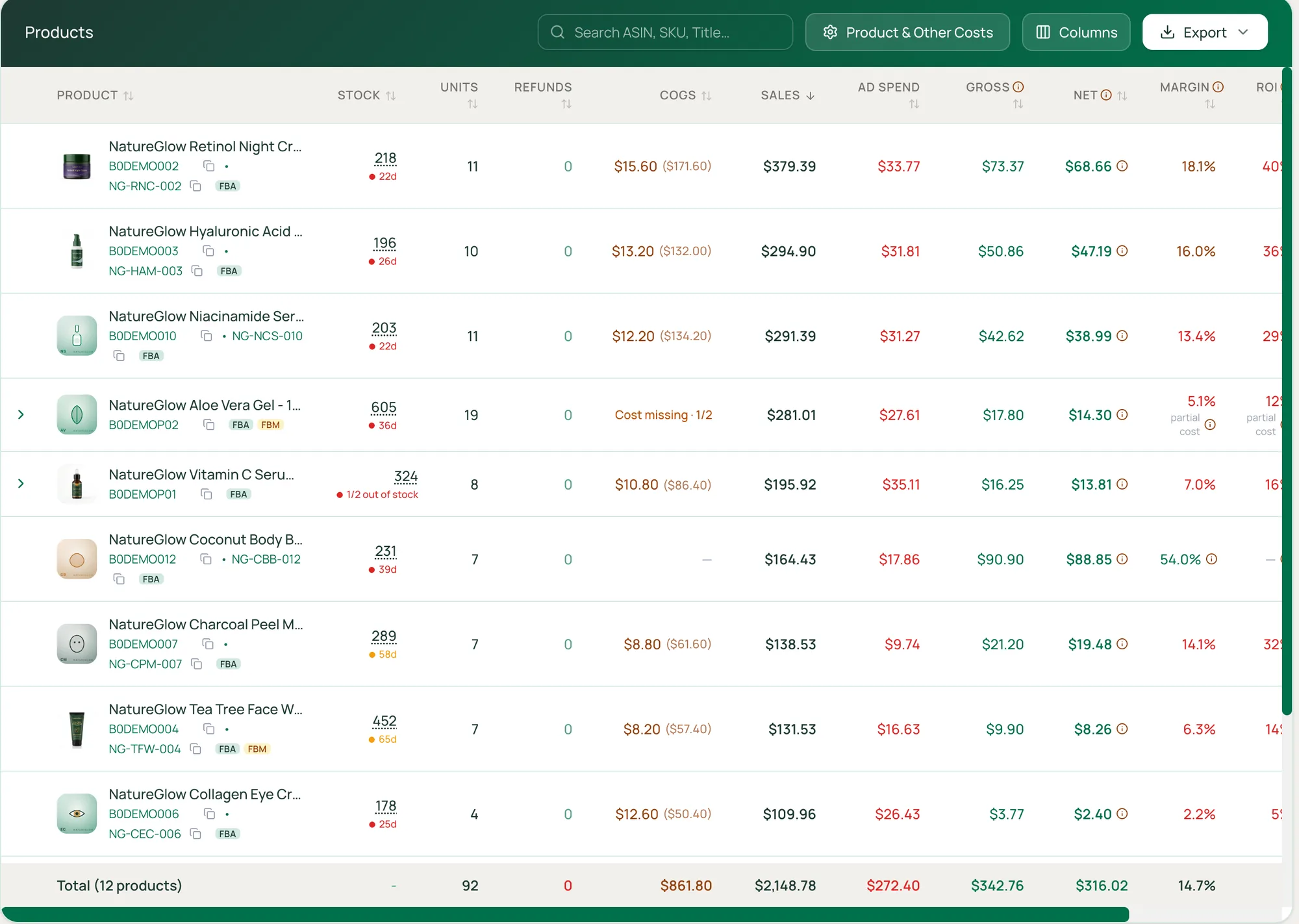Viewport: 1299px width, 924px height.
Task: Open net info icon beside $14.30
Action: click(1122, 414)
